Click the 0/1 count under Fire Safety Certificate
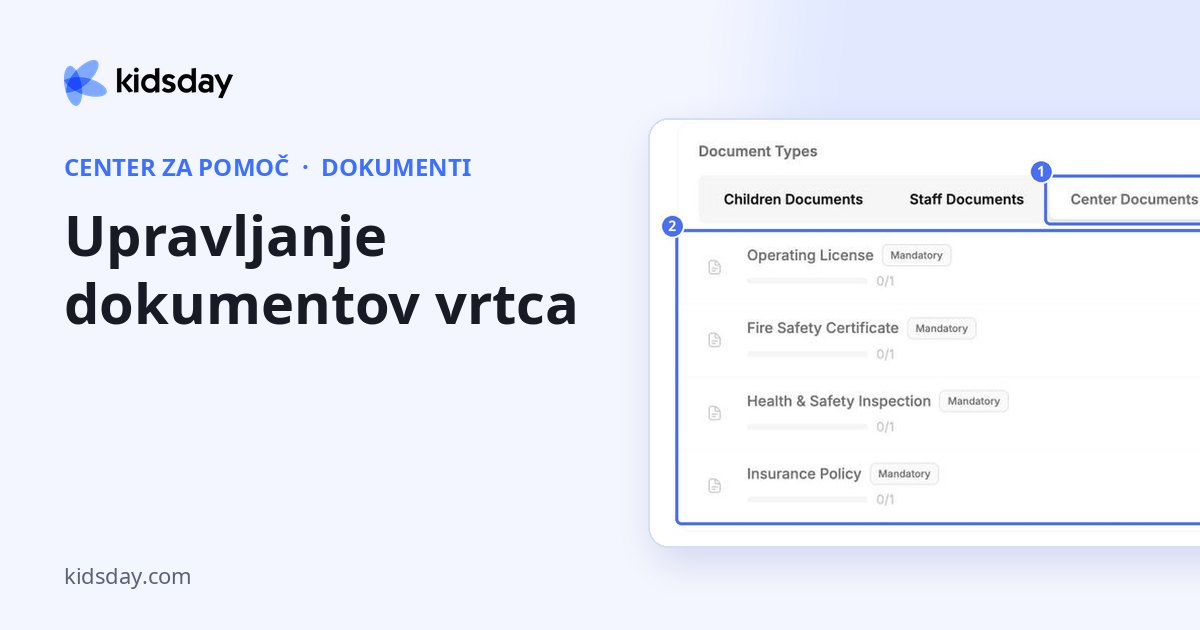This screenshot has width=1200, height=630. pyautogui.click(x=885, y=354)
